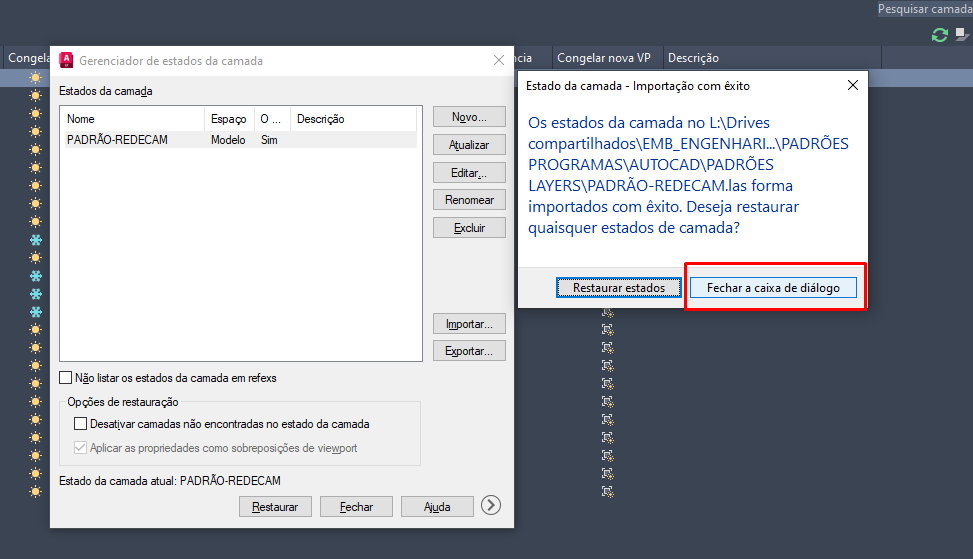973x559 pixels.
Task: Click the sun icon in the highlighted first row
Action: click(36, 78)
